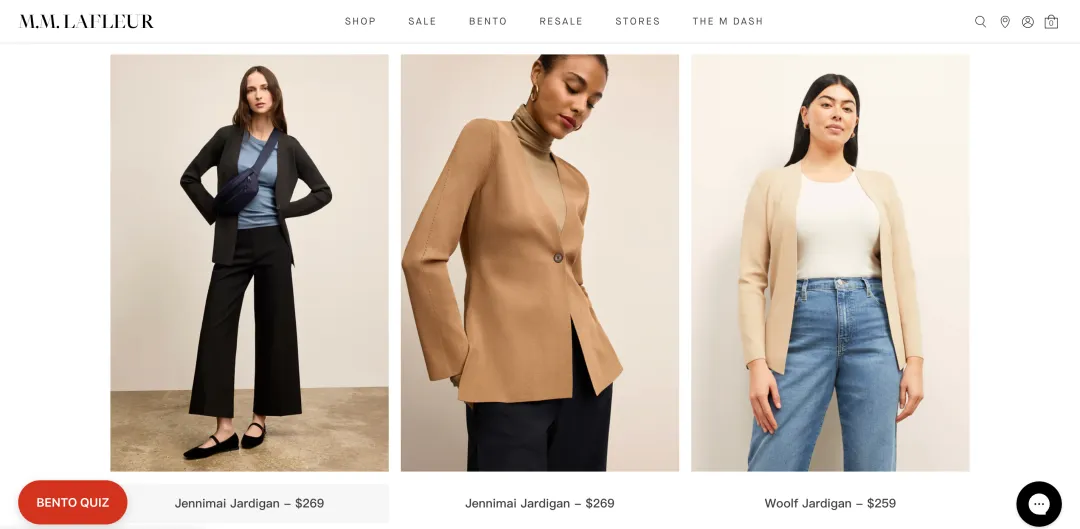Open the search magnifier icon

click(980, 21)
